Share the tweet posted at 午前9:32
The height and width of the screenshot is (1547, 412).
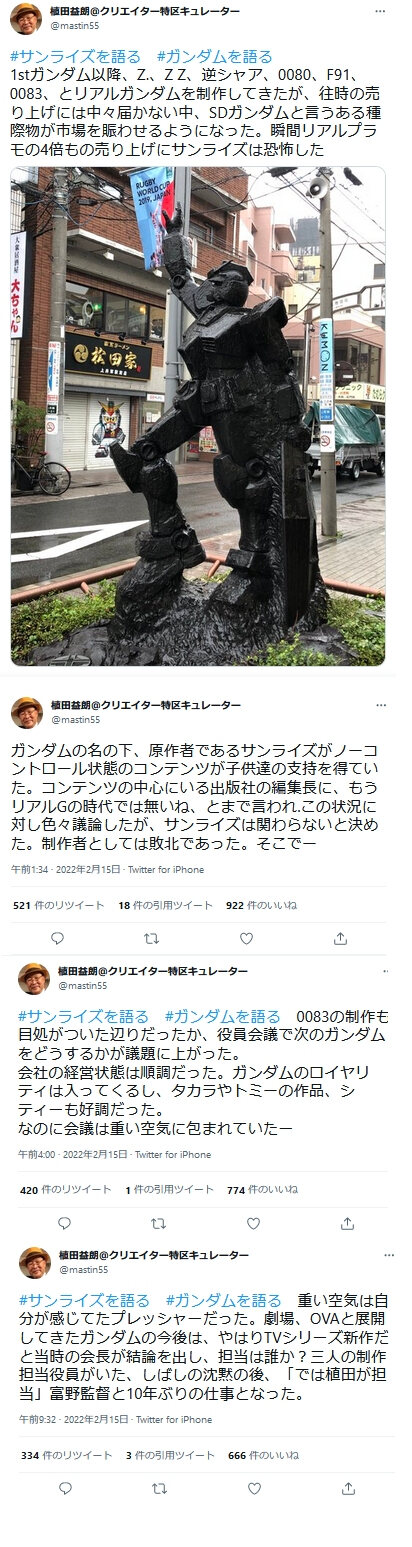(347, 1487)
